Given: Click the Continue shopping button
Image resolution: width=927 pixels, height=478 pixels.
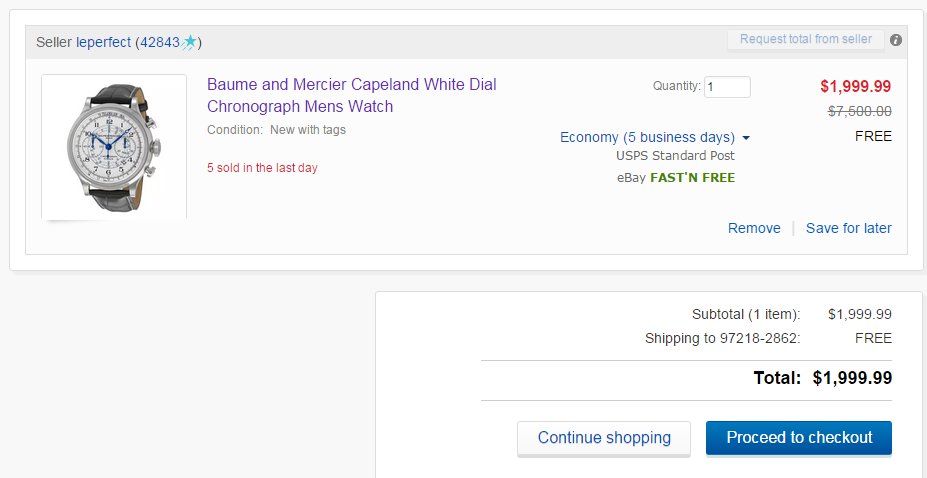Looking at the screenshot, I should 604,438.
